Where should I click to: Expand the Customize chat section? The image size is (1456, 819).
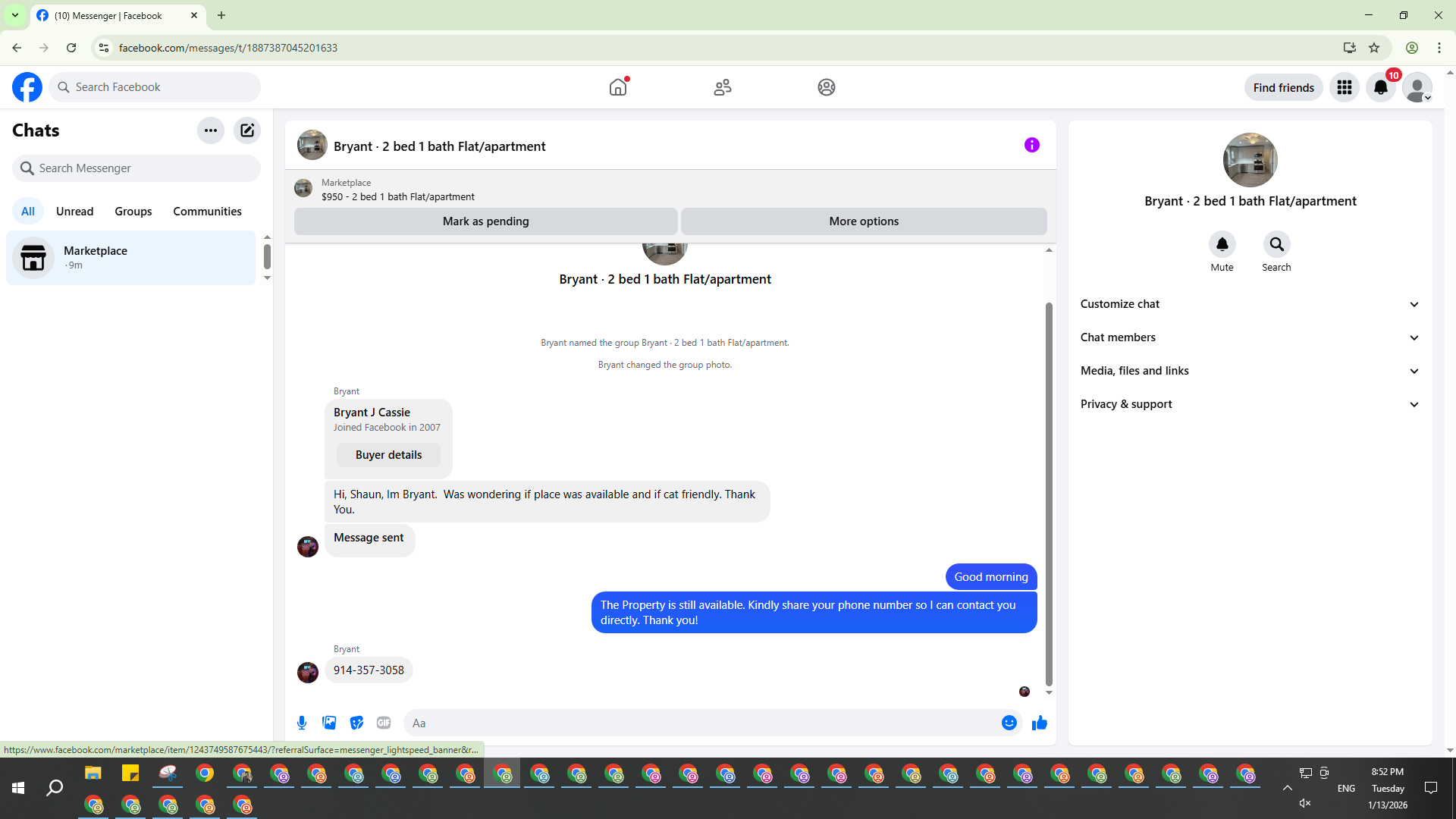coord(1250,304)
